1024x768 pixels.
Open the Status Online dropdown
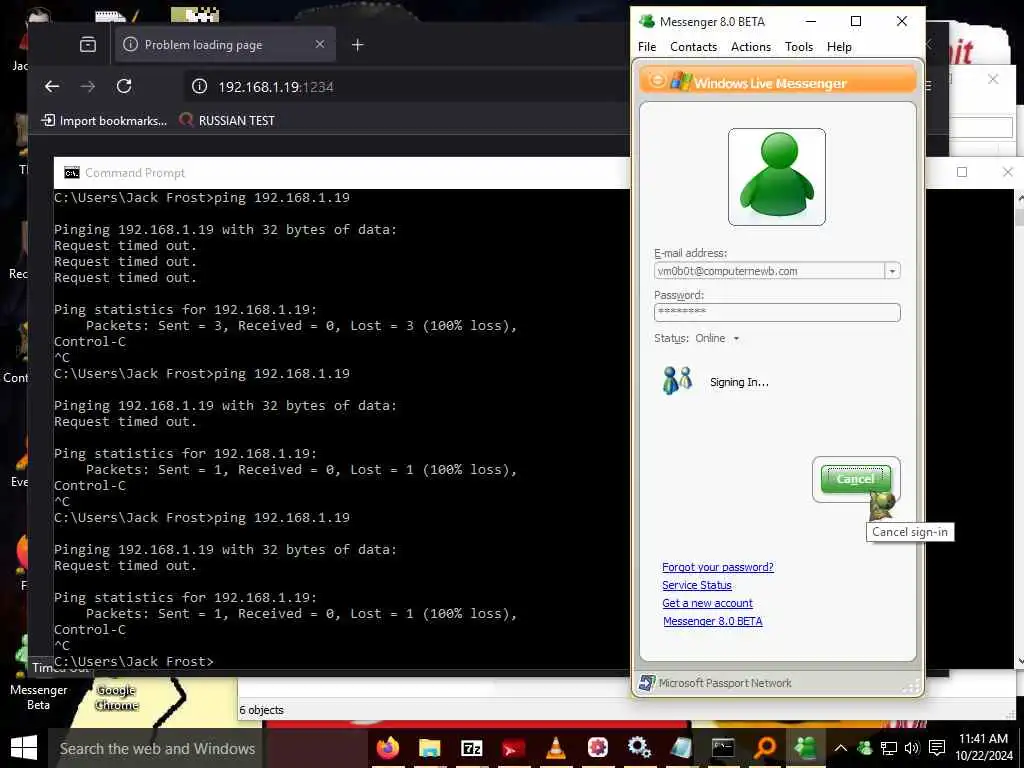pyautogui.click(x=716, y=338)
